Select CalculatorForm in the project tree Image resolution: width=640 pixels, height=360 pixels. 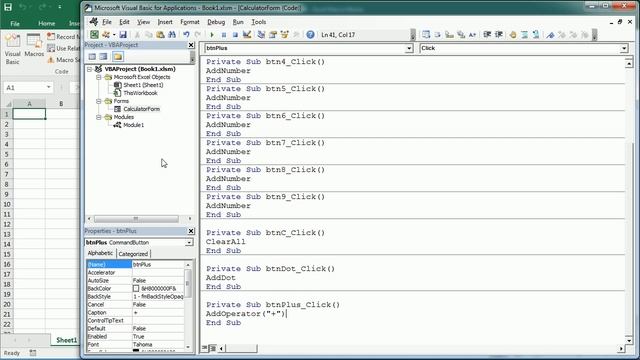(x=141, y=109)
